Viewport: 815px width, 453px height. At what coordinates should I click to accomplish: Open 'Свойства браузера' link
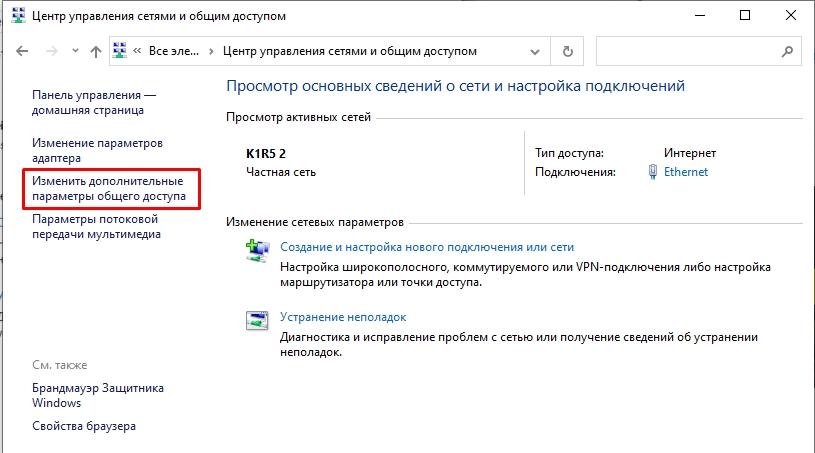click(x=84, y=426)
